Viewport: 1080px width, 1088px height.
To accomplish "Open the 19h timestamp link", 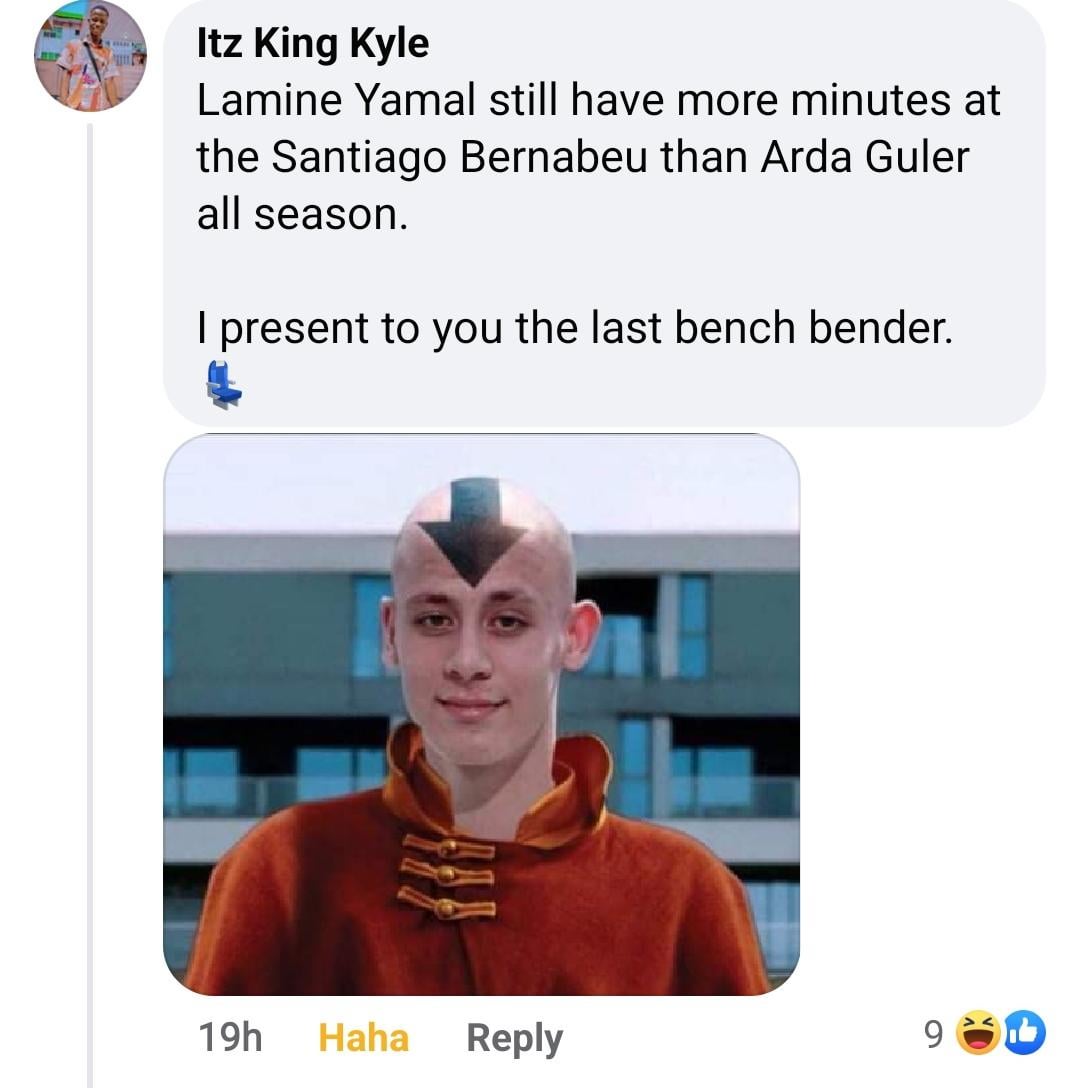I will click(230, 1038).
